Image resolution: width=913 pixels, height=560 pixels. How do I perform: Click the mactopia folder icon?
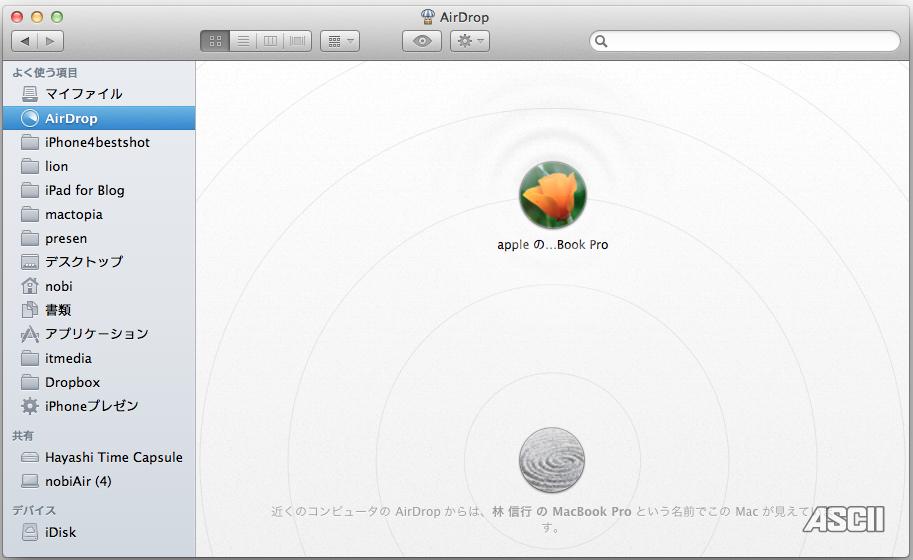tap(30, 214)
